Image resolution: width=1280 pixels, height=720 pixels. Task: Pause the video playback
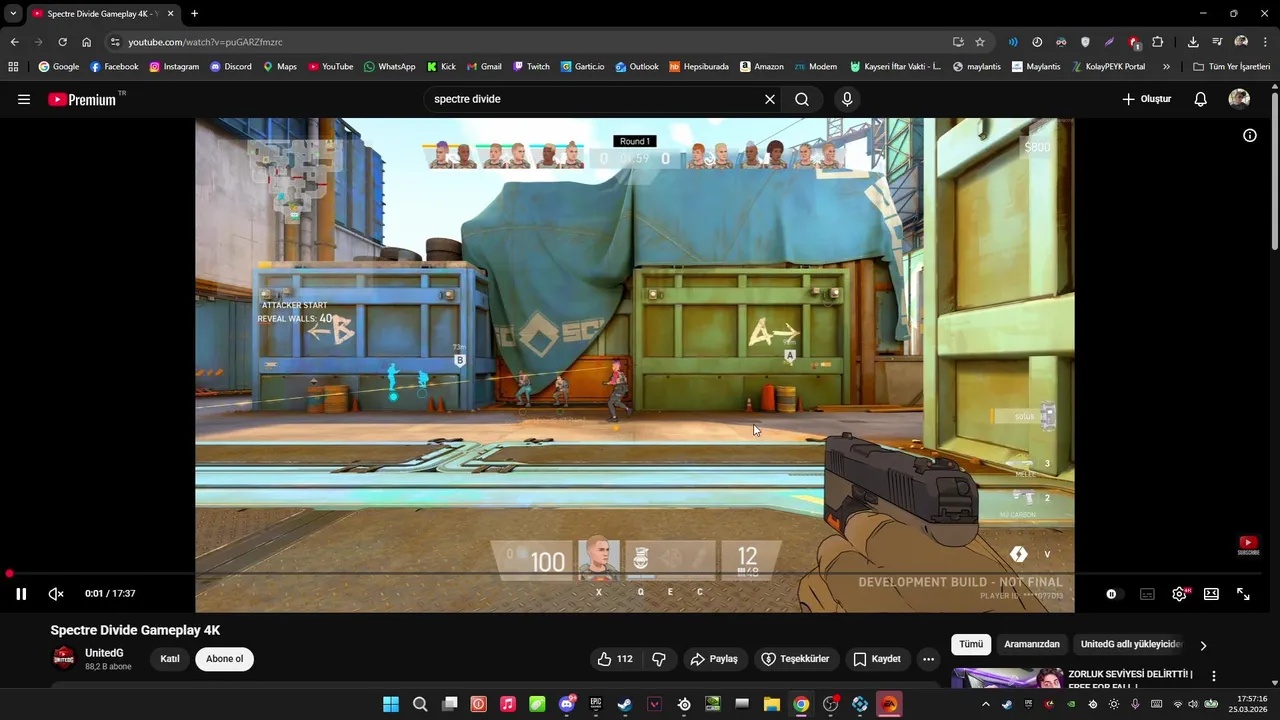pyautogui.click(x=21, y=594)
